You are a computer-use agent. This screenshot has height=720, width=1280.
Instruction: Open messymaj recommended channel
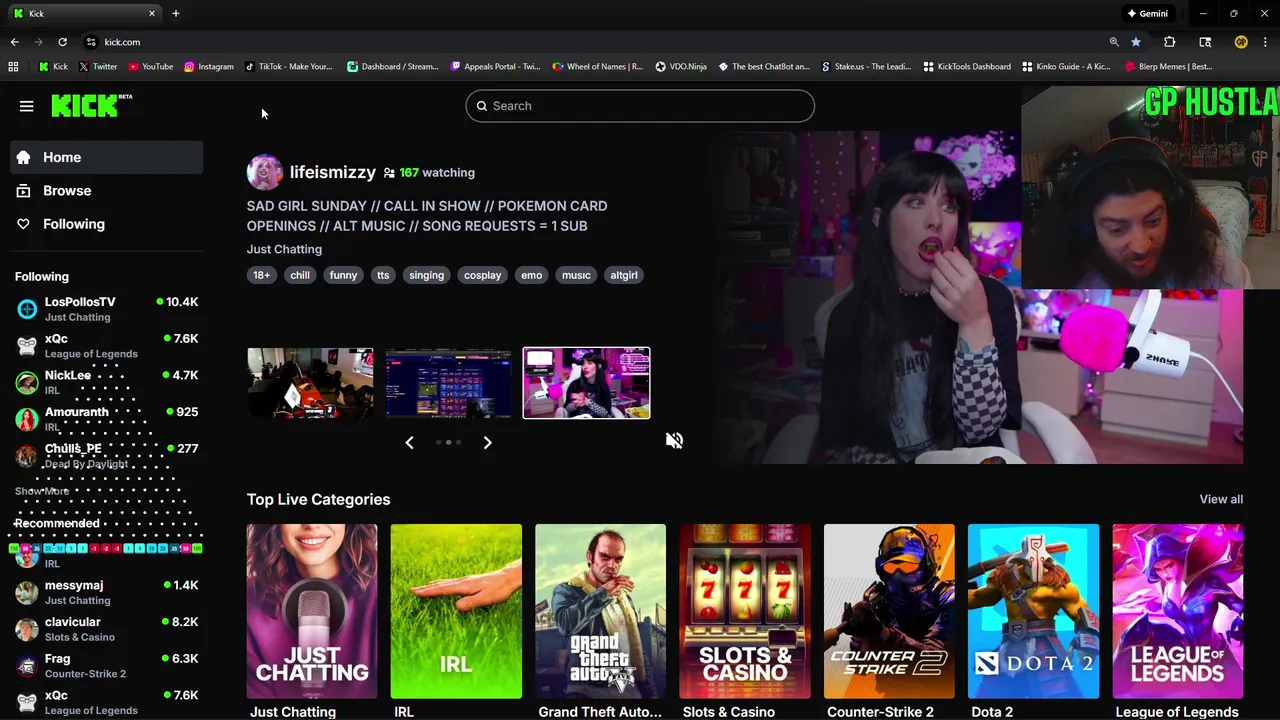pos(107,592)
